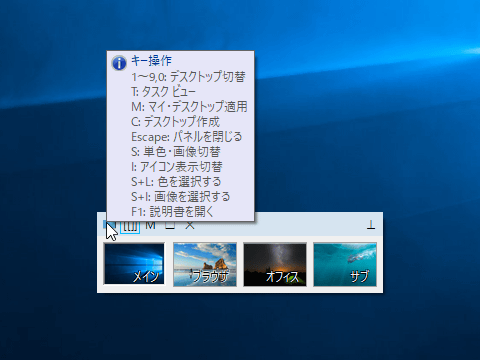The height and width of the screenshot is (360, 480).
Task: Switch to the オフィス desktop thumbnail
Action: pyautogui.click(x=275, y=264)
